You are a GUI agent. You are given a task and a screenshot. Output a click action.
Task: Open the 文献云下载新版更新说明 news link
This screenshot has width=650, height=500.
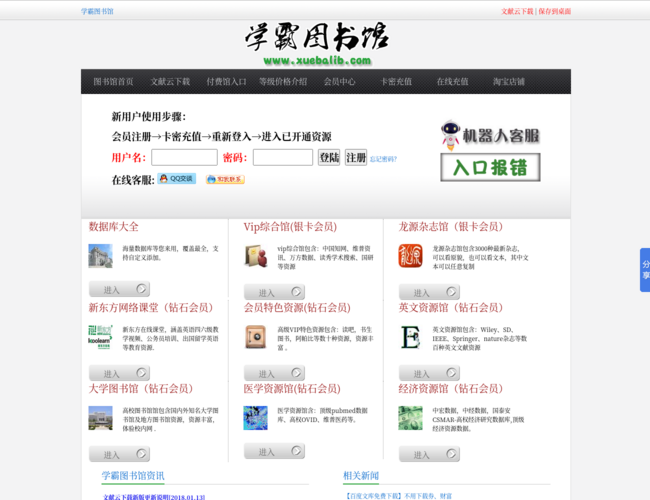(x=154, y=497)
